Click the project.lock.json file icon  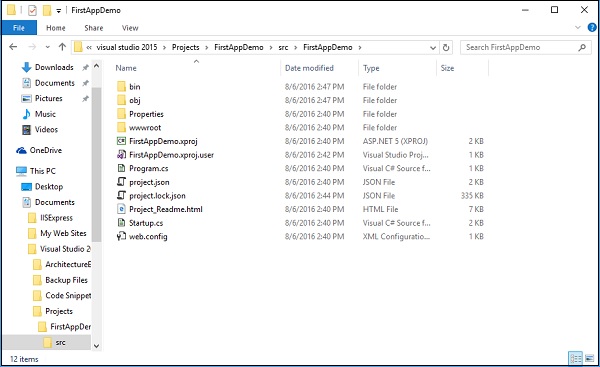click(x=121, y=196)
